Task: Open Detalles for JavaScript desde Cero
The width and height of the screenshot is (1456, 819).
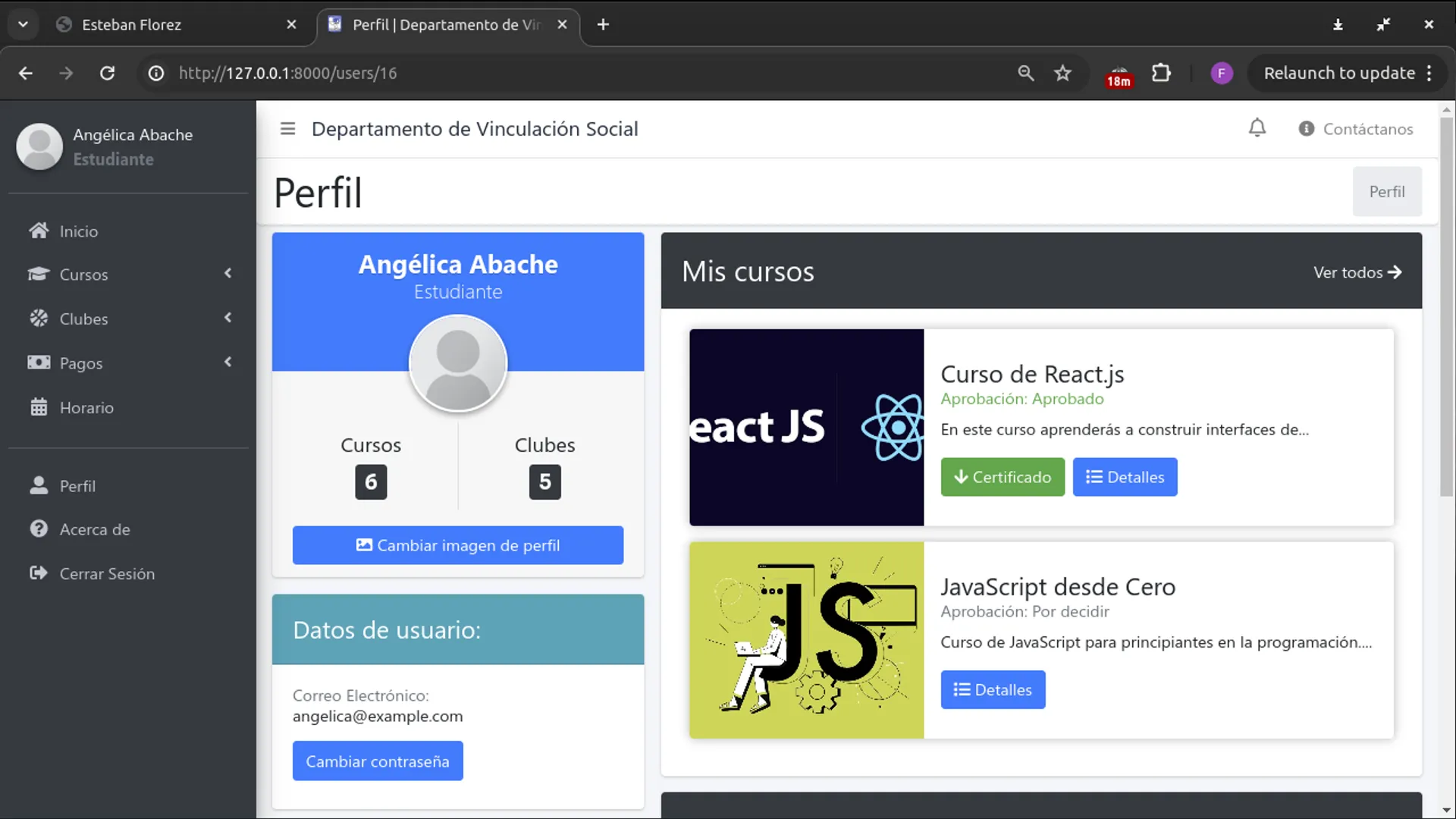Action: 993,689
